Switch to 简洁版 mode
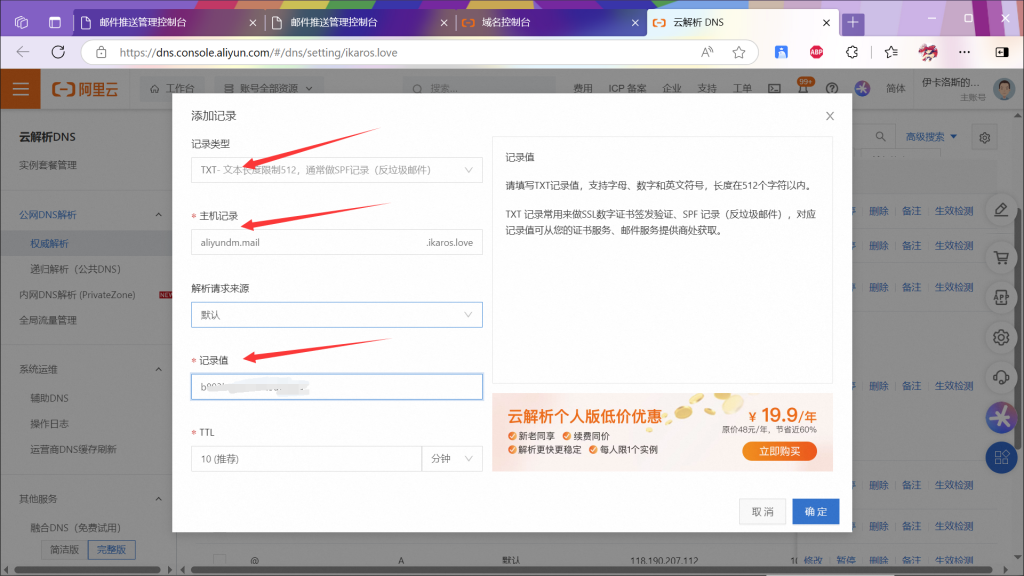 pos(63,549)
